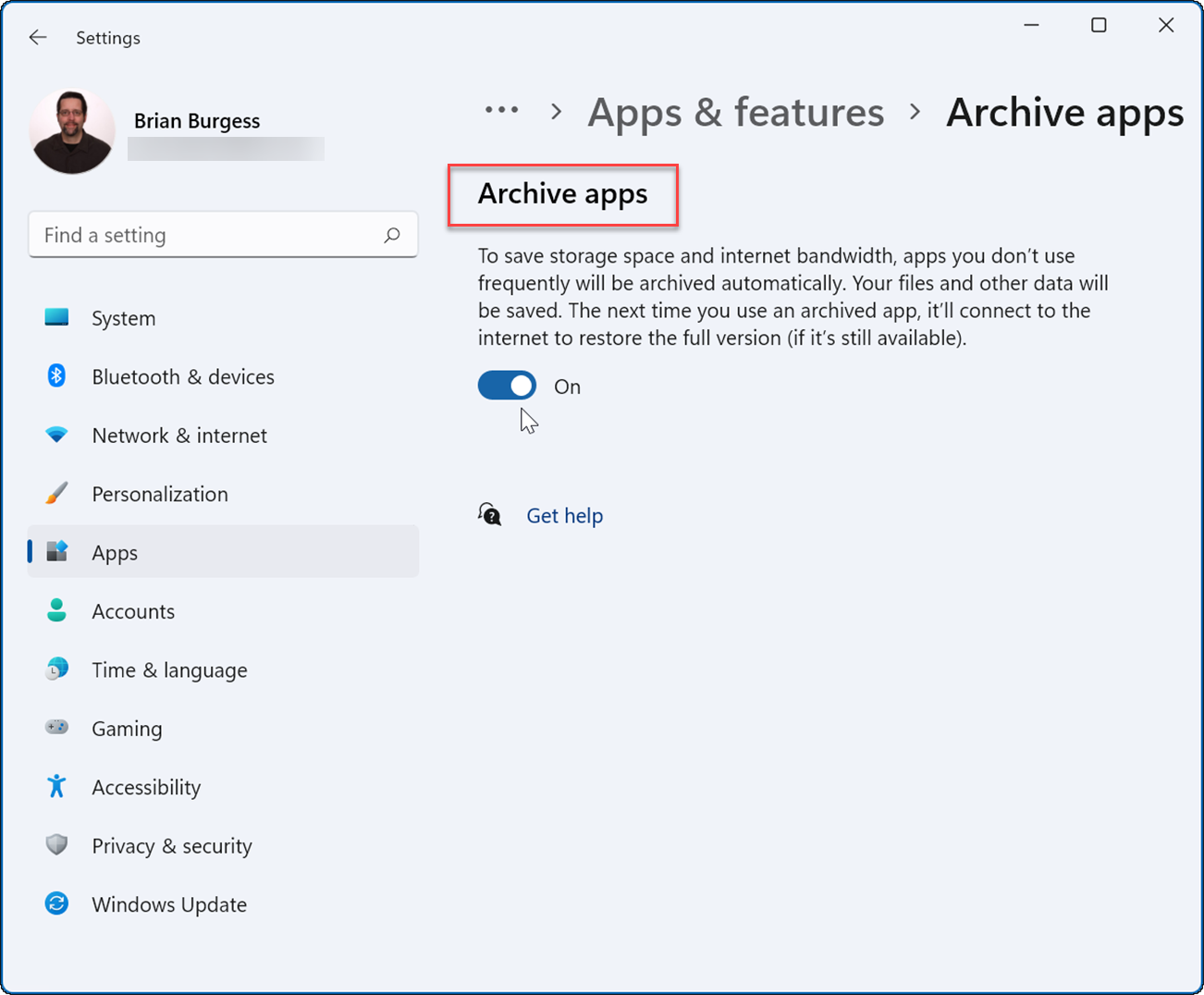
Task: Open the Get help link
Action: (x=564, y=515)
